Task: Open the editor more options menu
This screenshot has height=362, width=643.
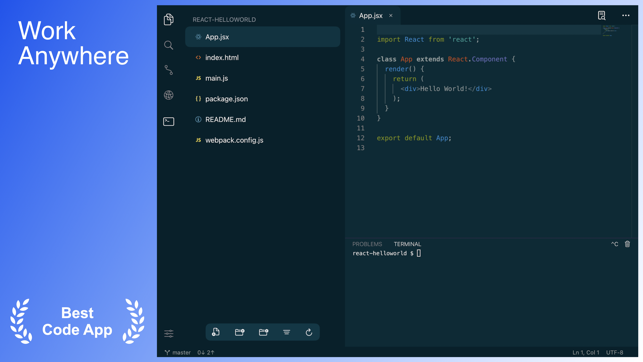Action: tap(626, 15)
